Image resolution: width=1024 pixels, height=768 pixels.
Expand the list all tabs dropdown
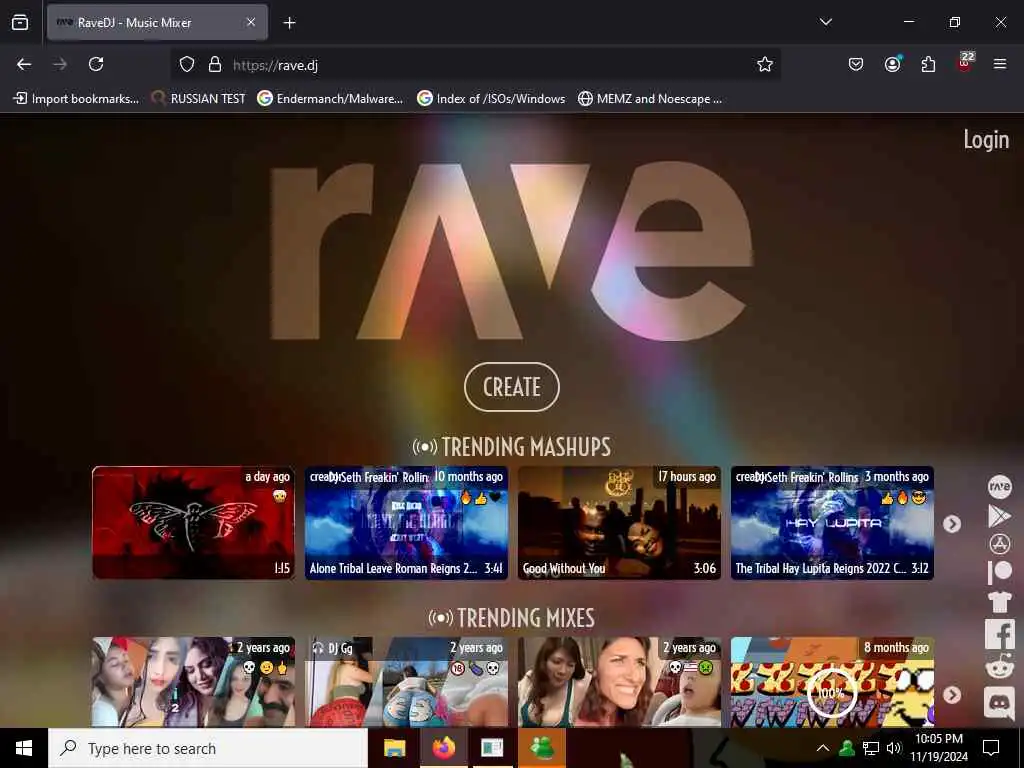[826, 22]
